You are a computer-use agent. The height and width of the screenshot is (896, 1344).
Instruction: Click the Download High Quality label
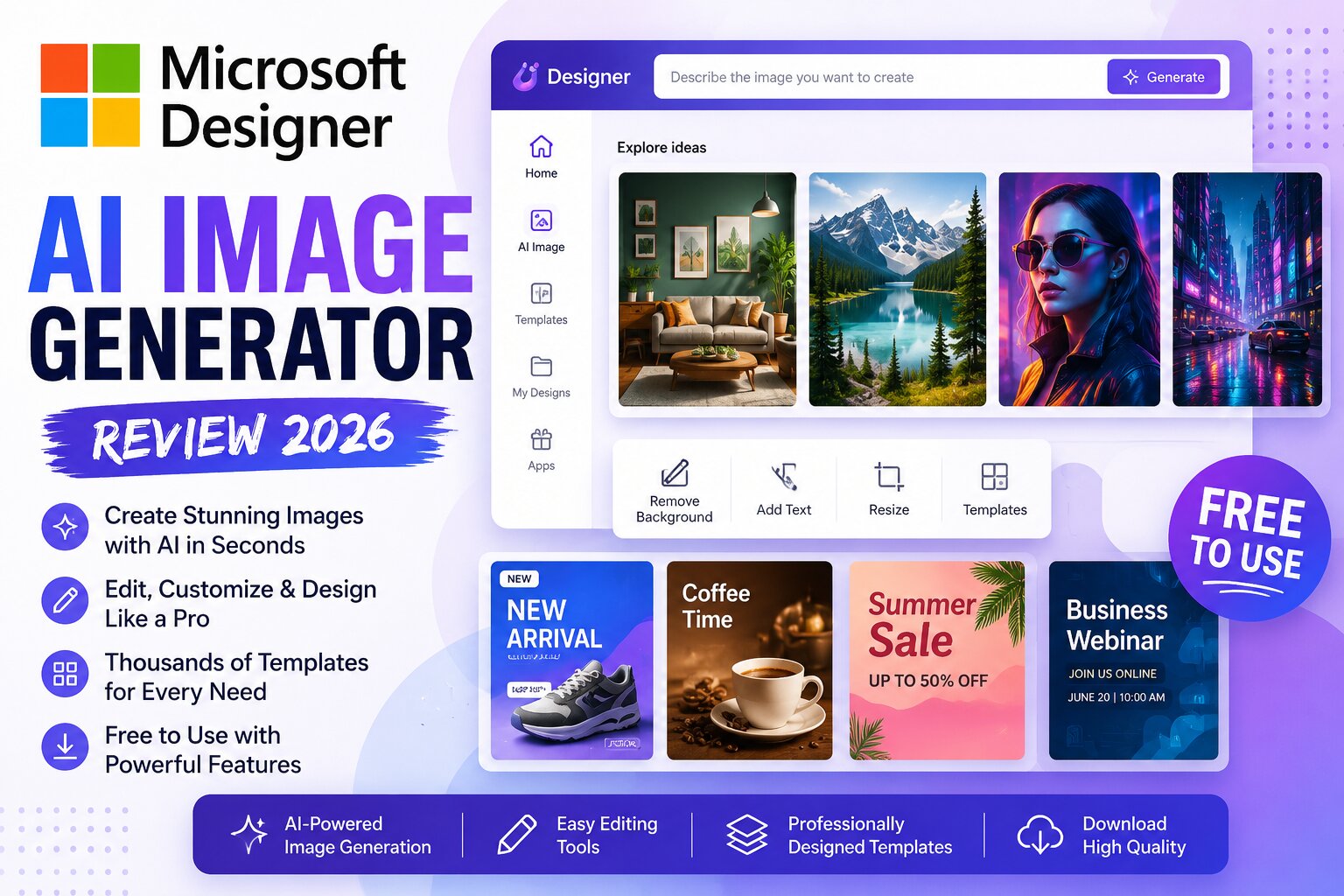coord(1134,836)
